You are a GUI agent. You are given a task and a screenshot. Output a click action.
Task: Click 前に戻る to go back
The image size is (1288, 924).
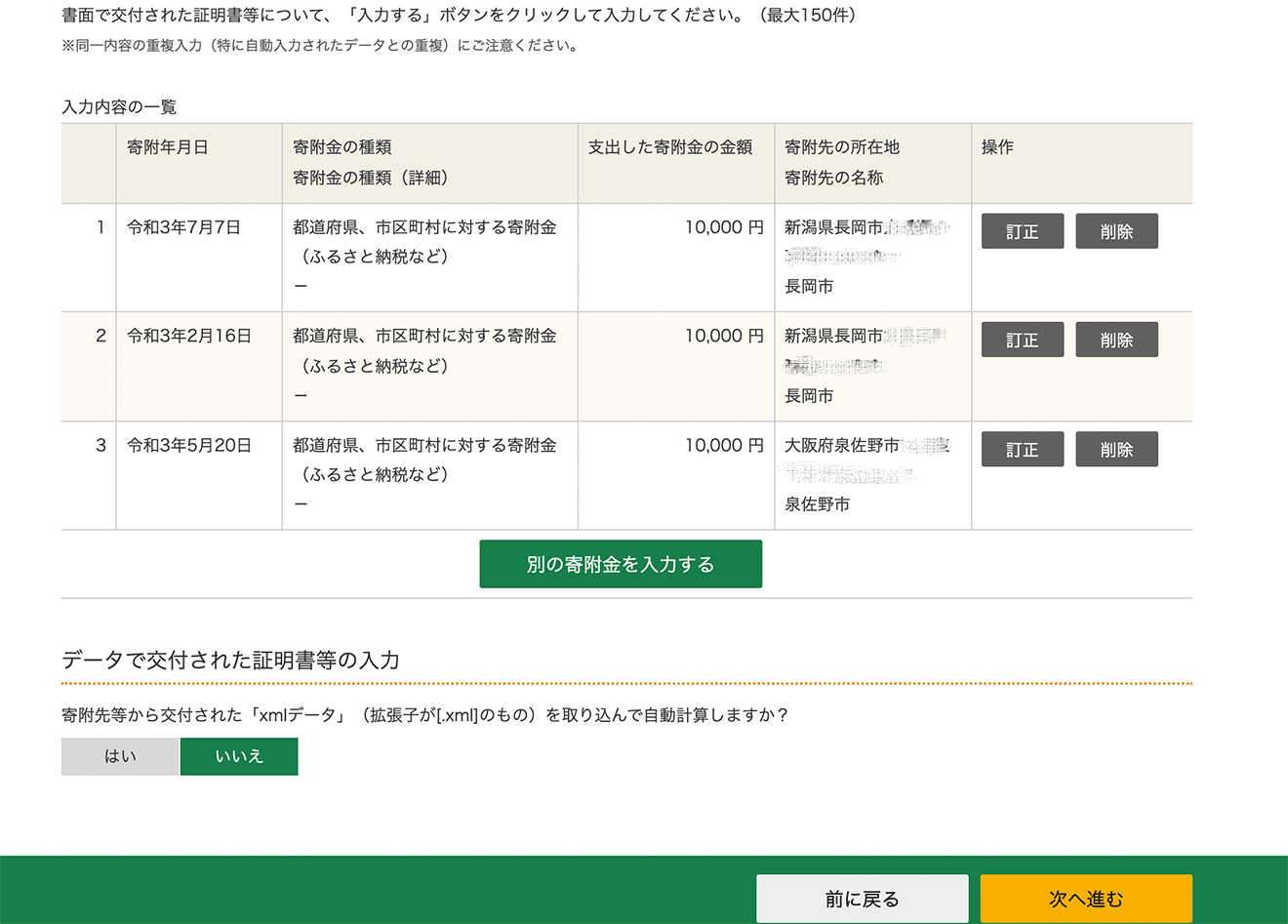point(863,898)
